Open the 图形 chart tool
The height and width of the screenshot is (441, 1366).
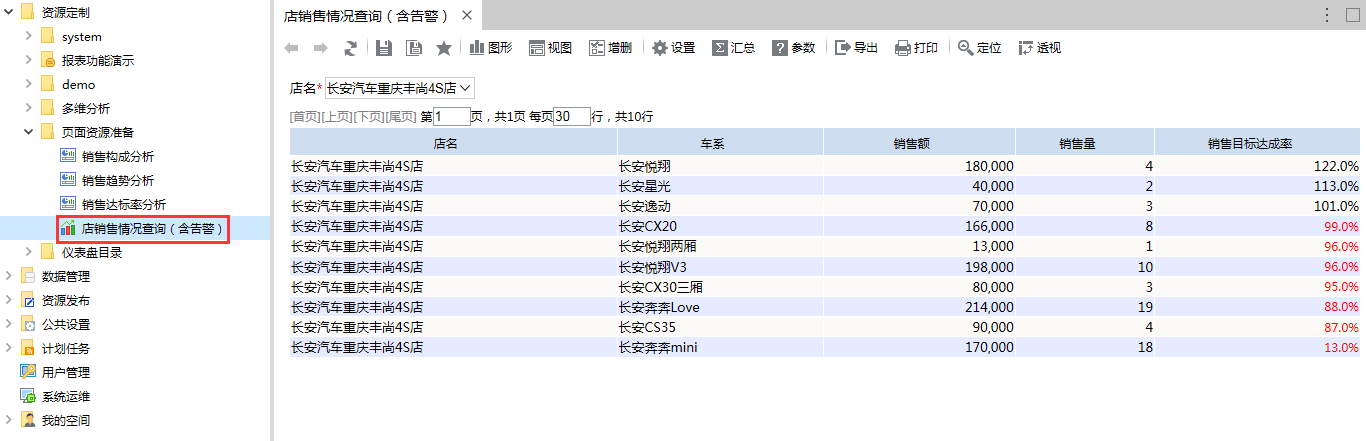pyautogui.click(x=490, y=48)
